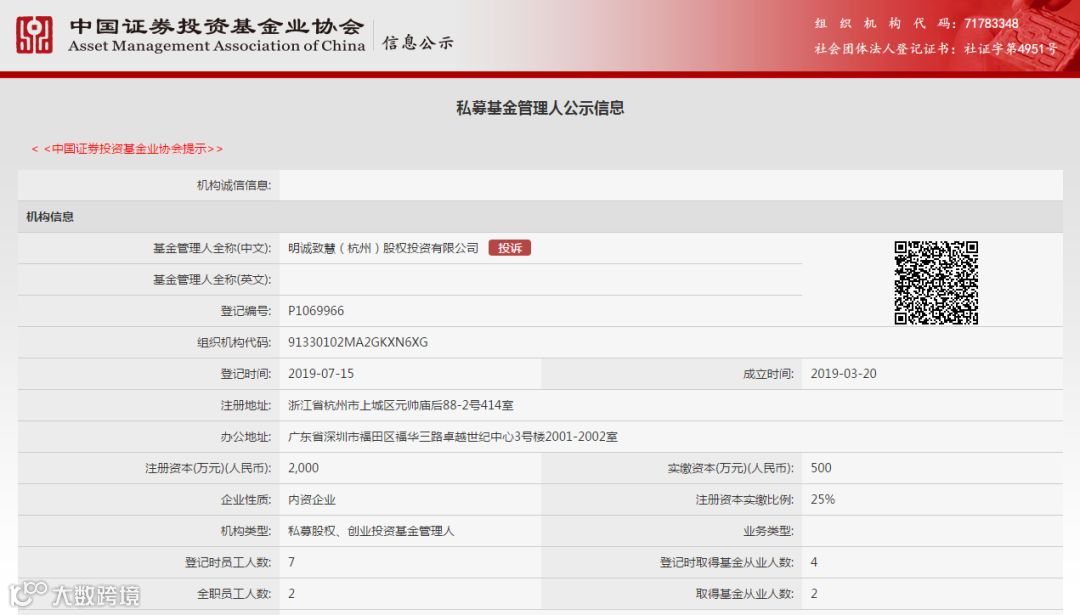Viewport: 1080px width, 615px height.
Task: Click the header organization code 71783348
Action: coord(991,23)
